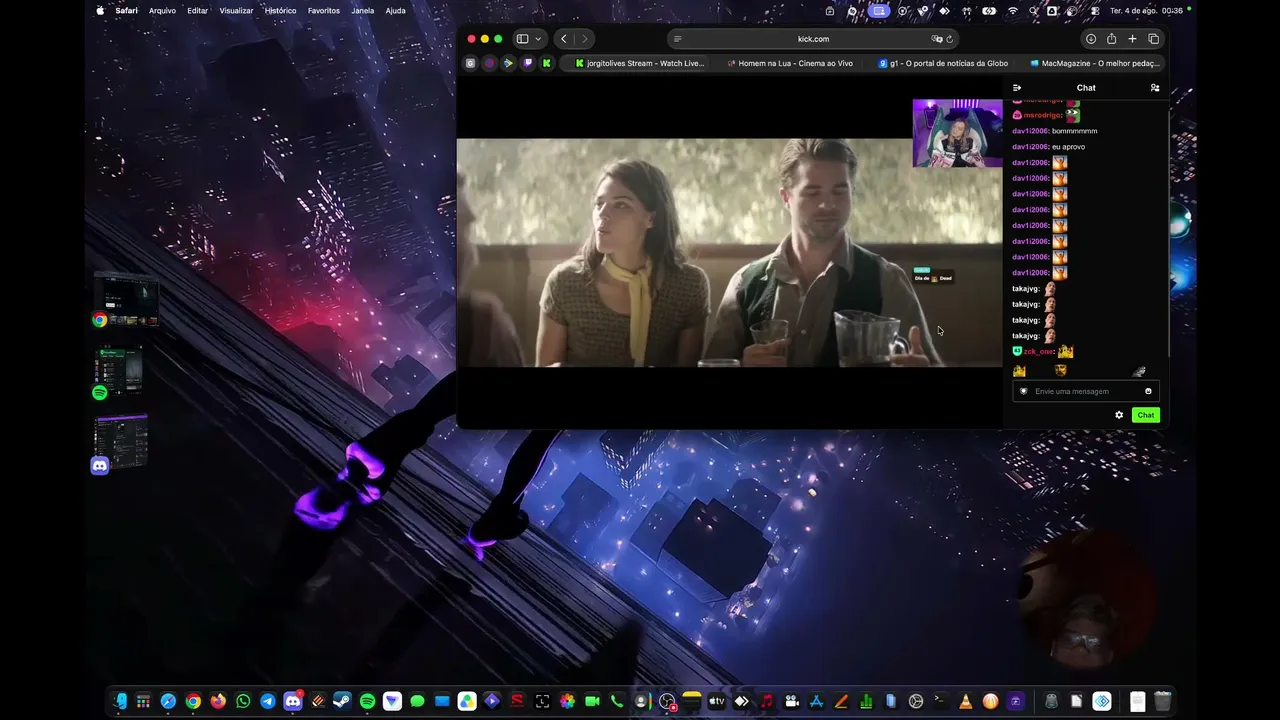Open Apple TV from the Dock
The width and height of the screenshot is (1280, 720).
tap(716, 702)
